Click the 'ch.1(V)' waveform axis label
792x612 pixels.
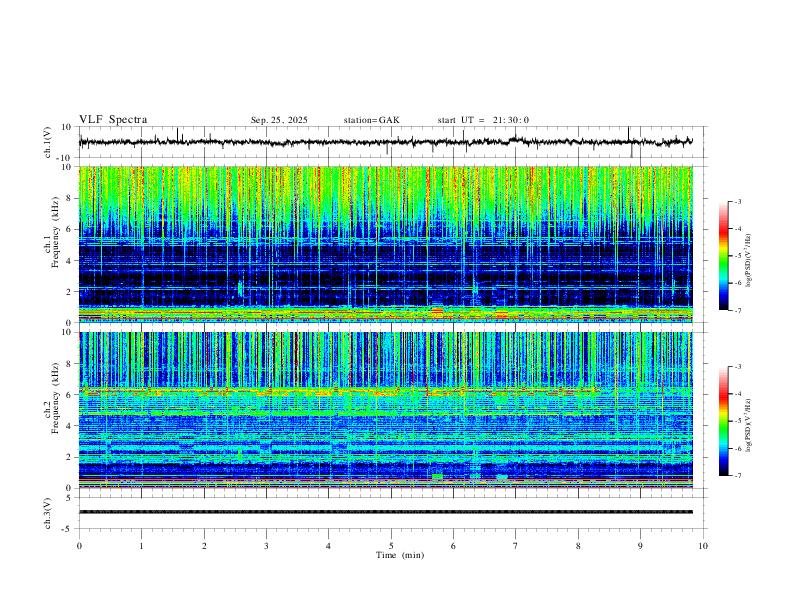click(48, 142)
